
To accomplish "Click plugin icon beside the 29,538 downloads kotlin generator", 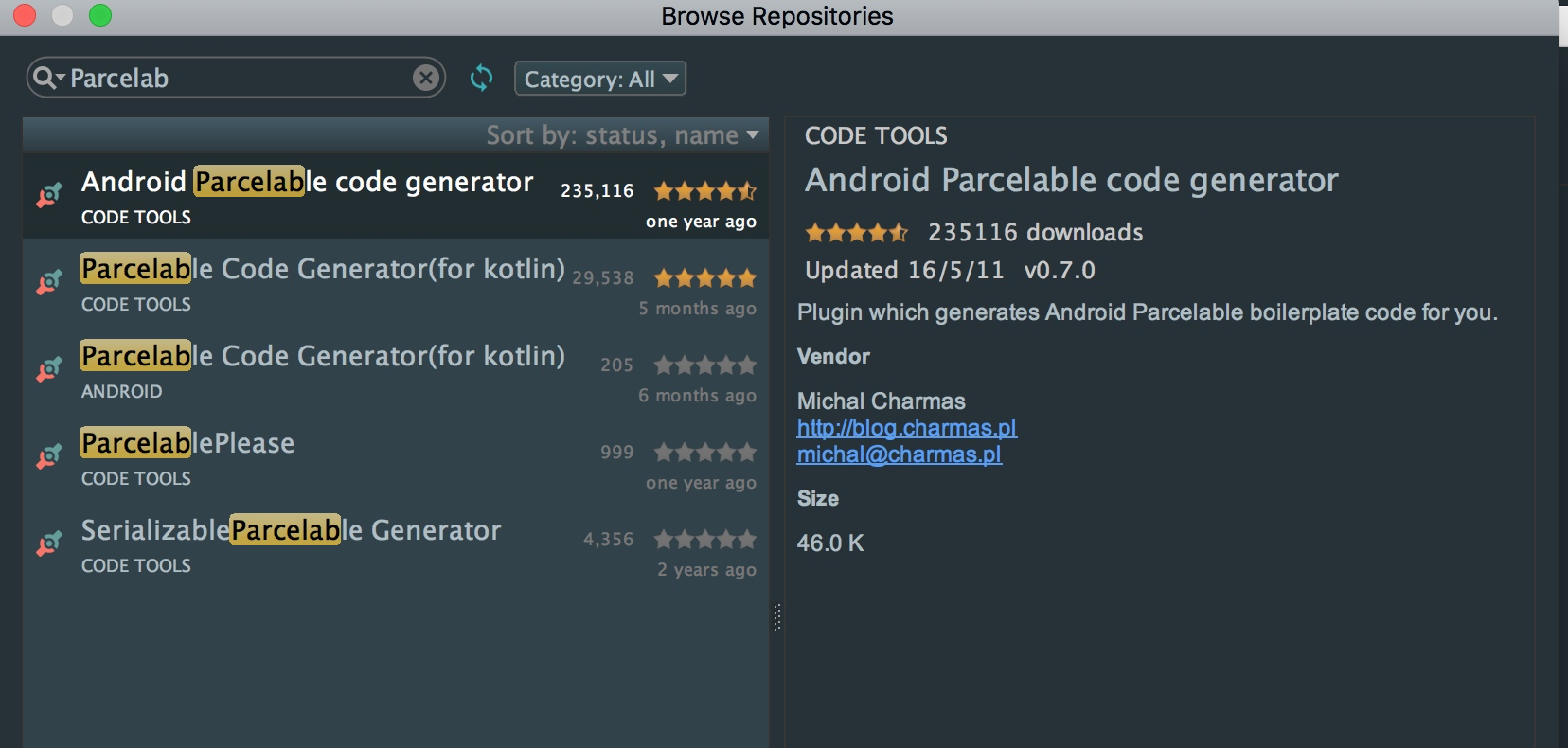I will point(49,282).
